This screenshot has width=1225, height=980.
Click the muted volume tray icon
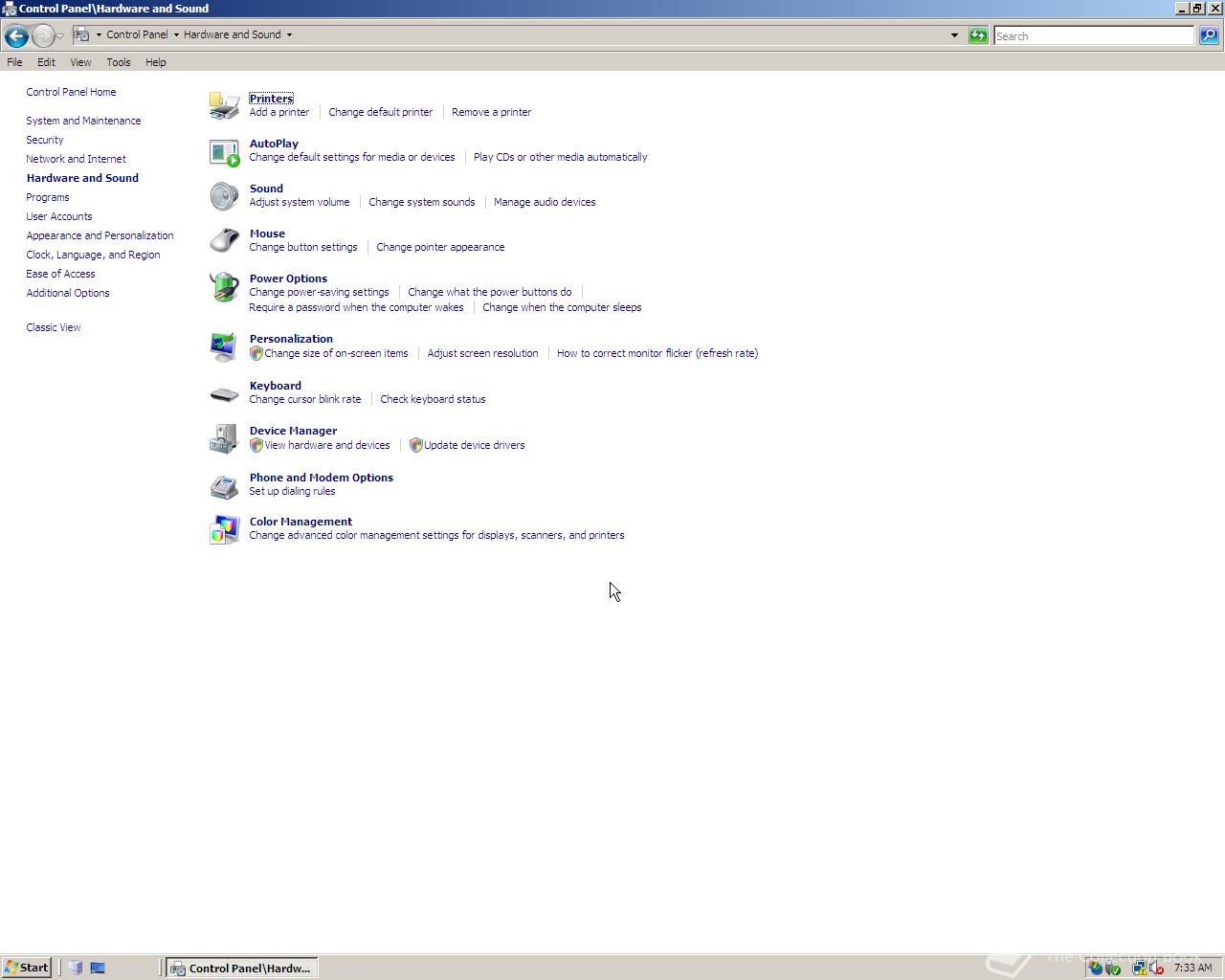pos(1156,968)
